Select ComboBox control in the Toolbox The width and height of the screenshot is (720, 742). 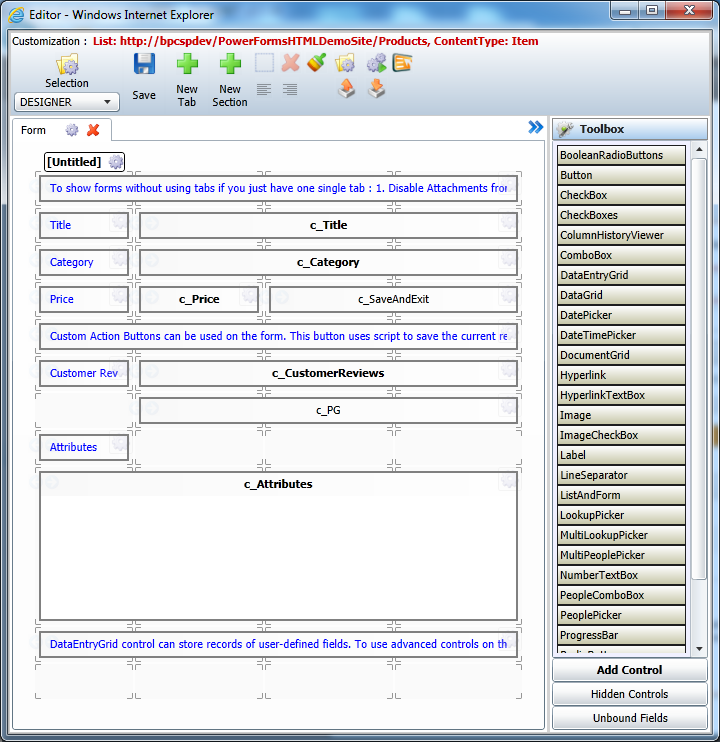click(x=622, y=255)
